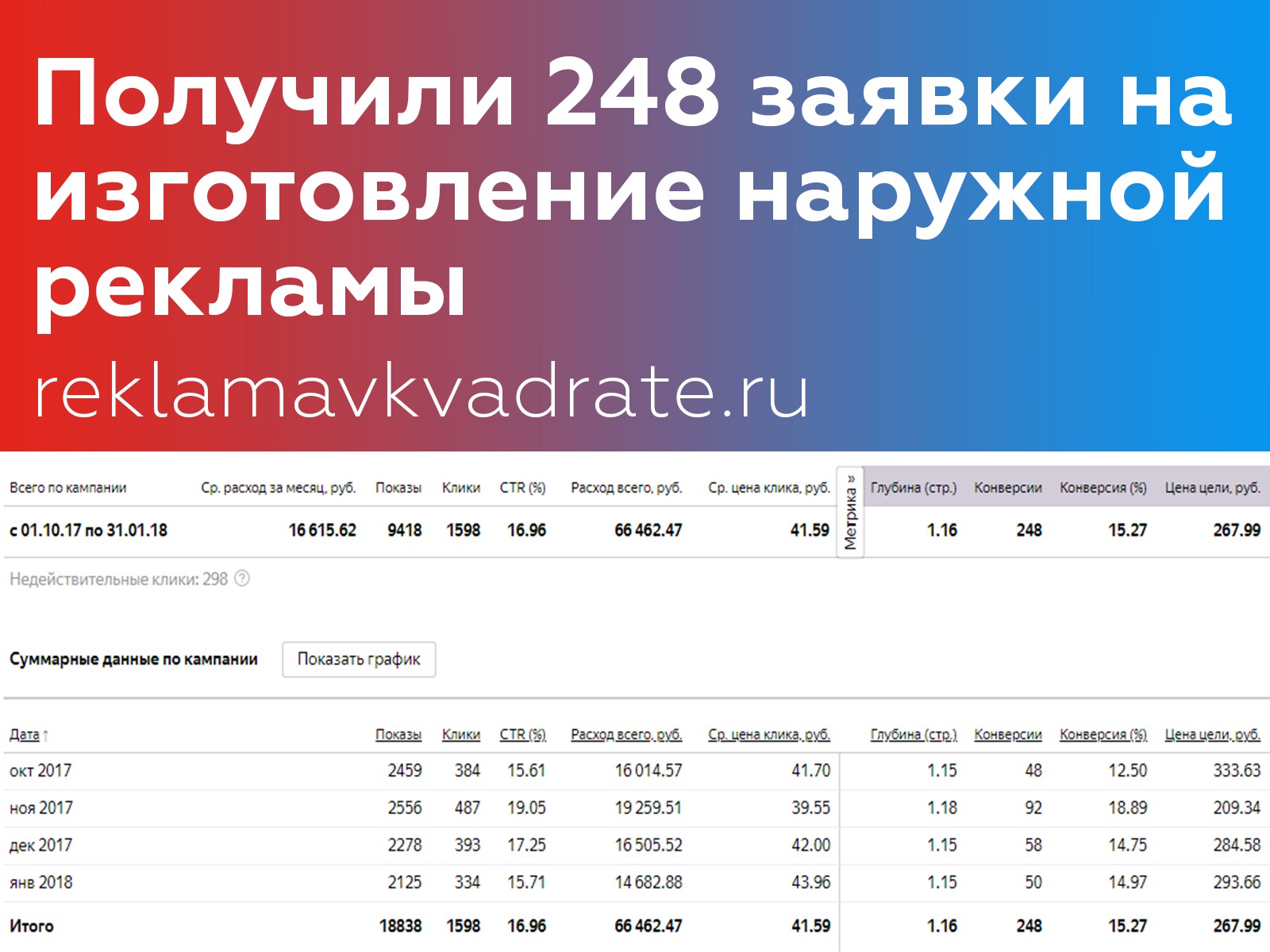
Task: Click January clicks value 334
Action: click(468, 882)
